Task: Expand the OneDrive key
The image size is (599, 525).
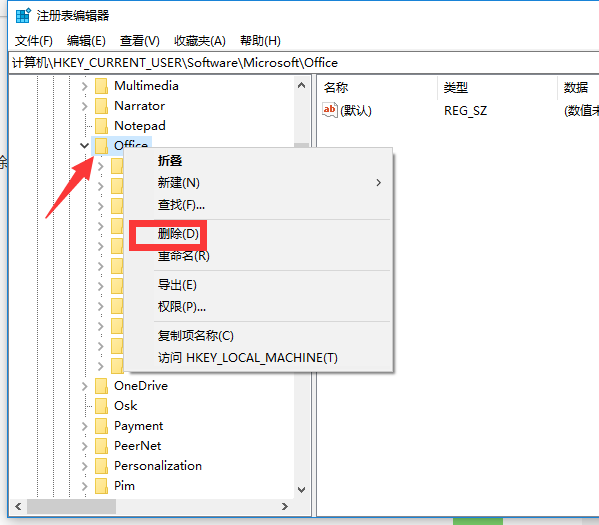Action: pos(84,386)
